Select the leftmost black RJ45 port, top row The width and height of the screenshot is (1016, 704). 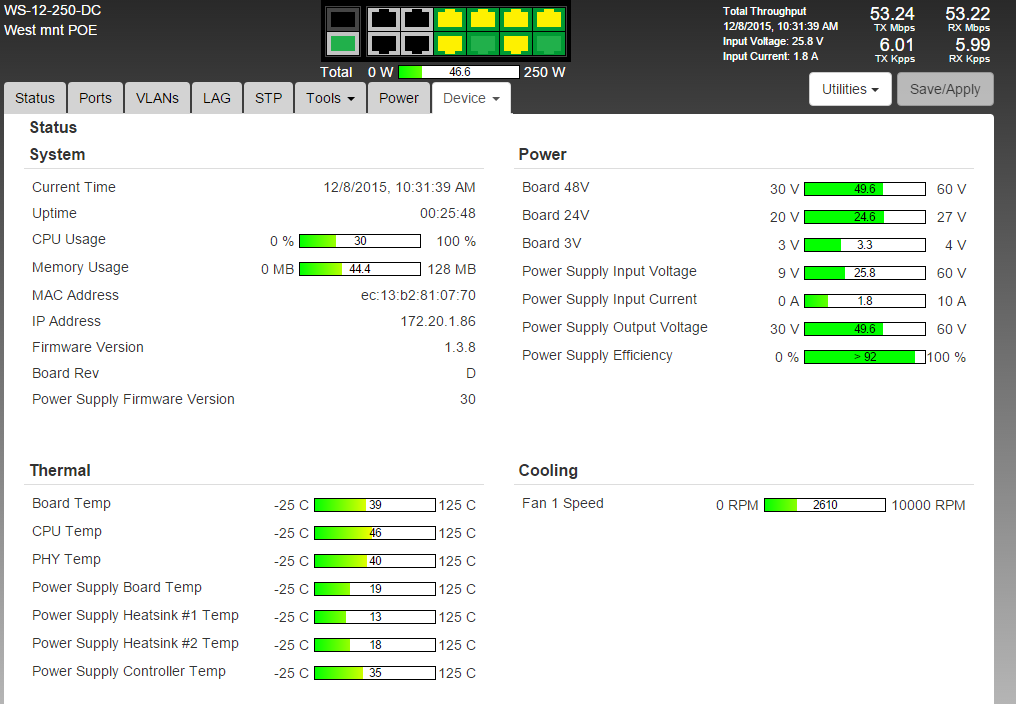[x=384, y=19]
